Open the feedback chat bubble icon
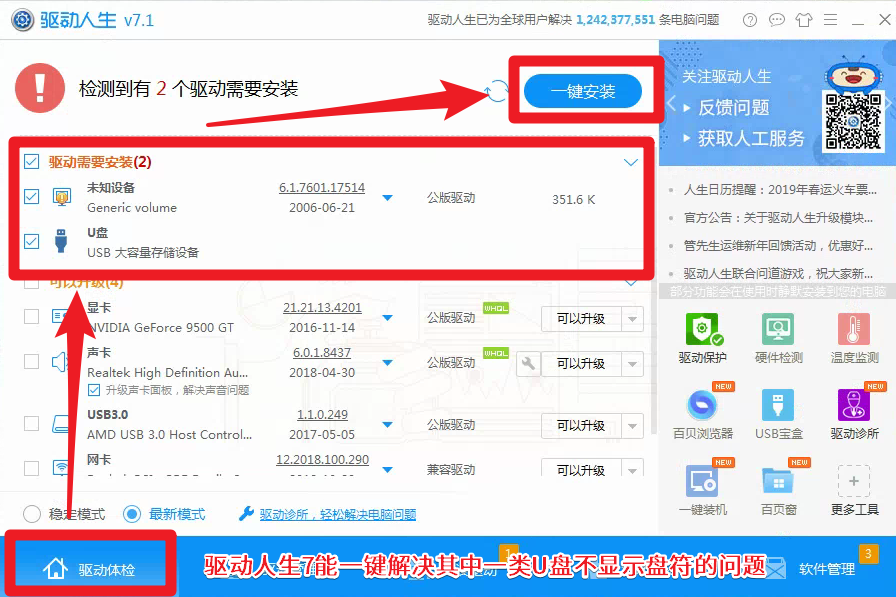This screenshot has width=896, height=597. pyautogui.click(x=777, y=20)
